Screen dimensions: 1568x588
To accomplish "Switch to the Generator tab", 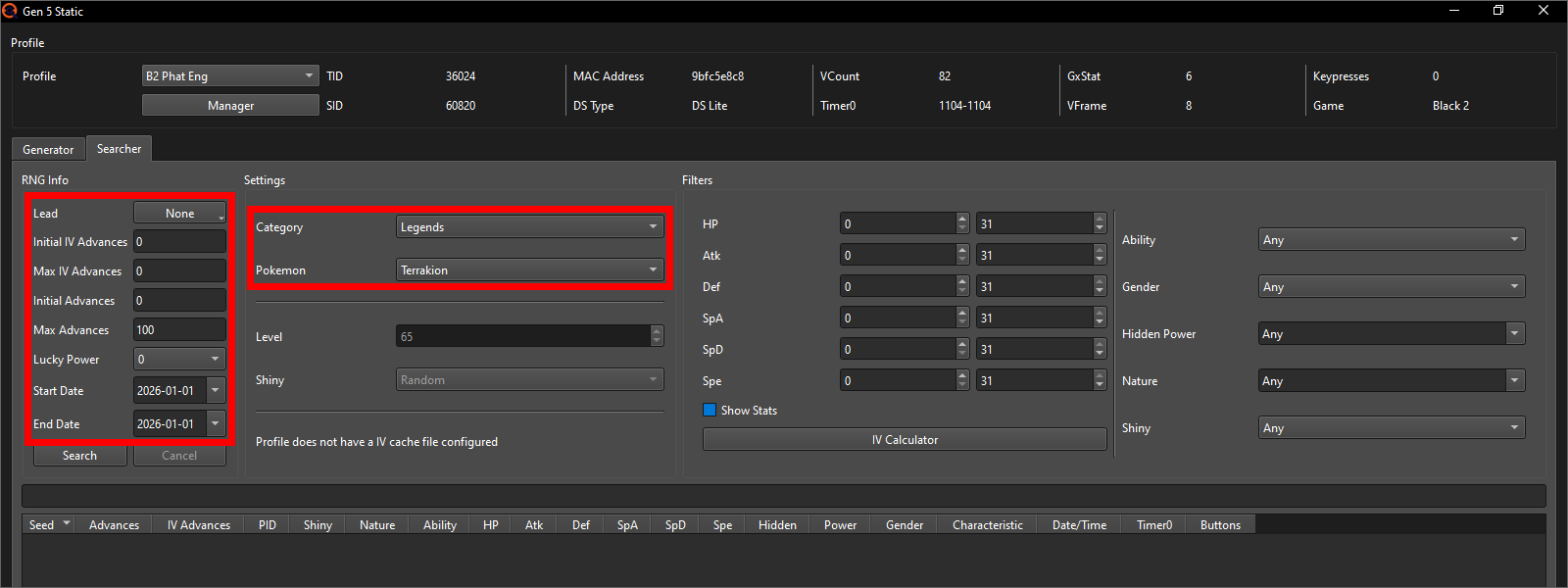I will point(48,149).
